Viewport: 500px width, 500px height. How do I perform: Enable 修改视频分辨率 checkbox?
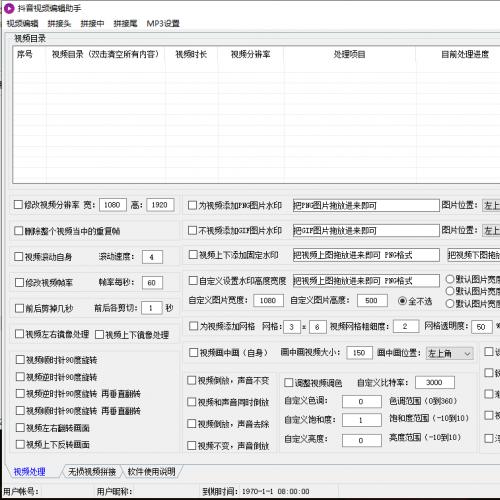coord(18,205)
